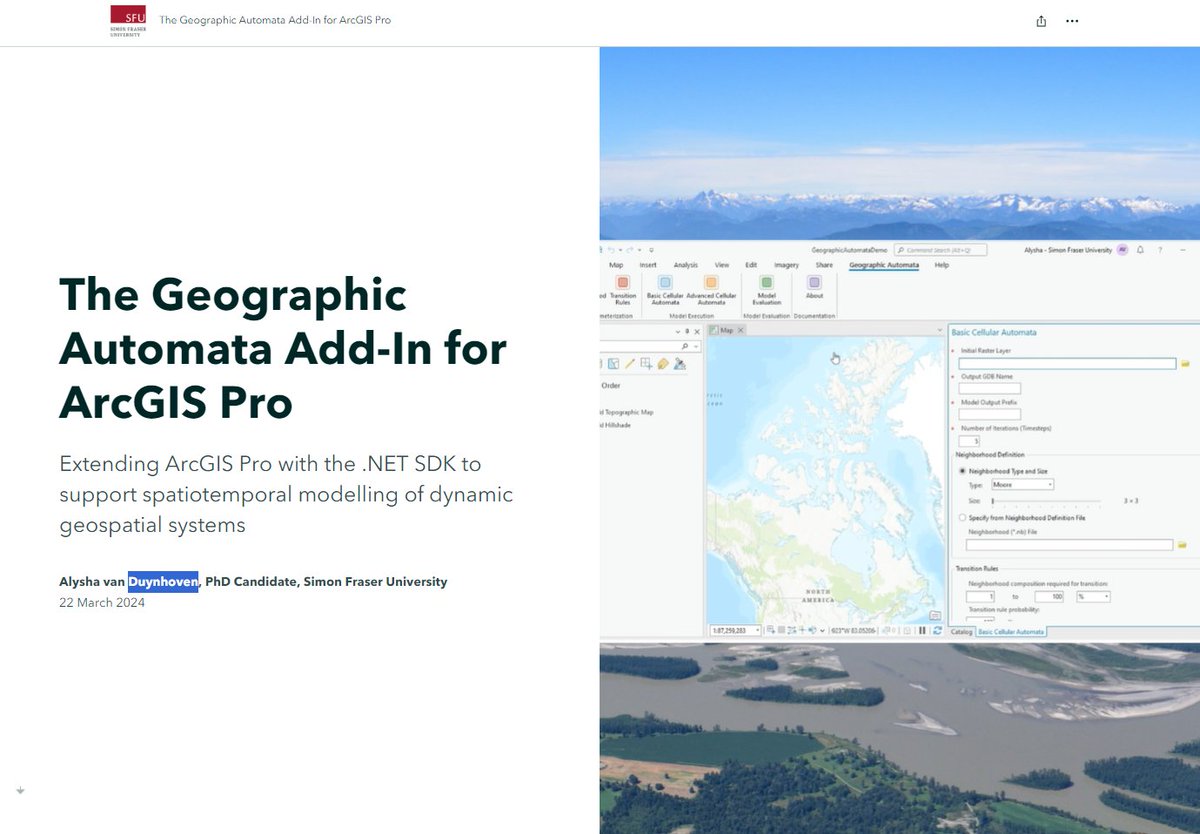Switch to the View ribbon tab
Viewport: 1200px width, 834px height.
722,265
